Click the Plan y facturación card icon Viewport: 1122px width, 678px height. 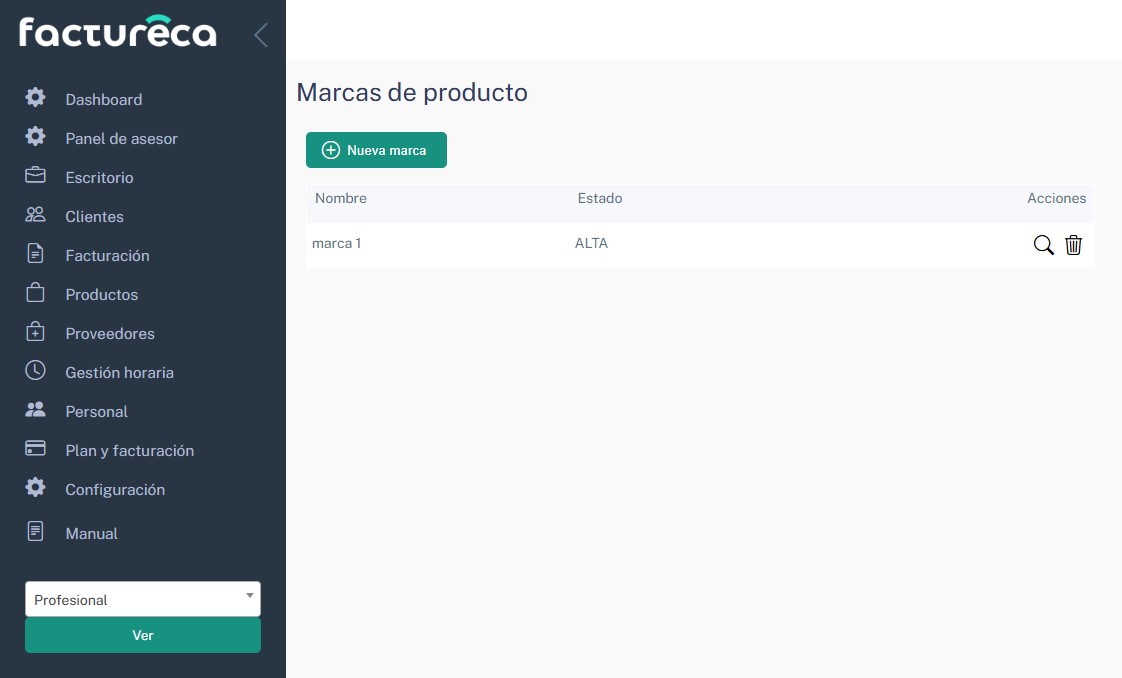(x=35, y=449)
